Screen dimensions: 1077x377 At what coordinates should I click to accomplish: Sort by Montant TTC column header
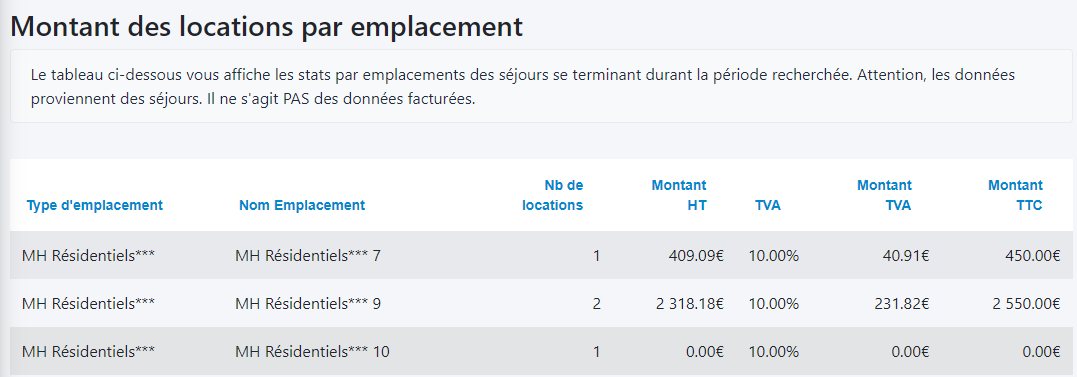[1015, 195]
